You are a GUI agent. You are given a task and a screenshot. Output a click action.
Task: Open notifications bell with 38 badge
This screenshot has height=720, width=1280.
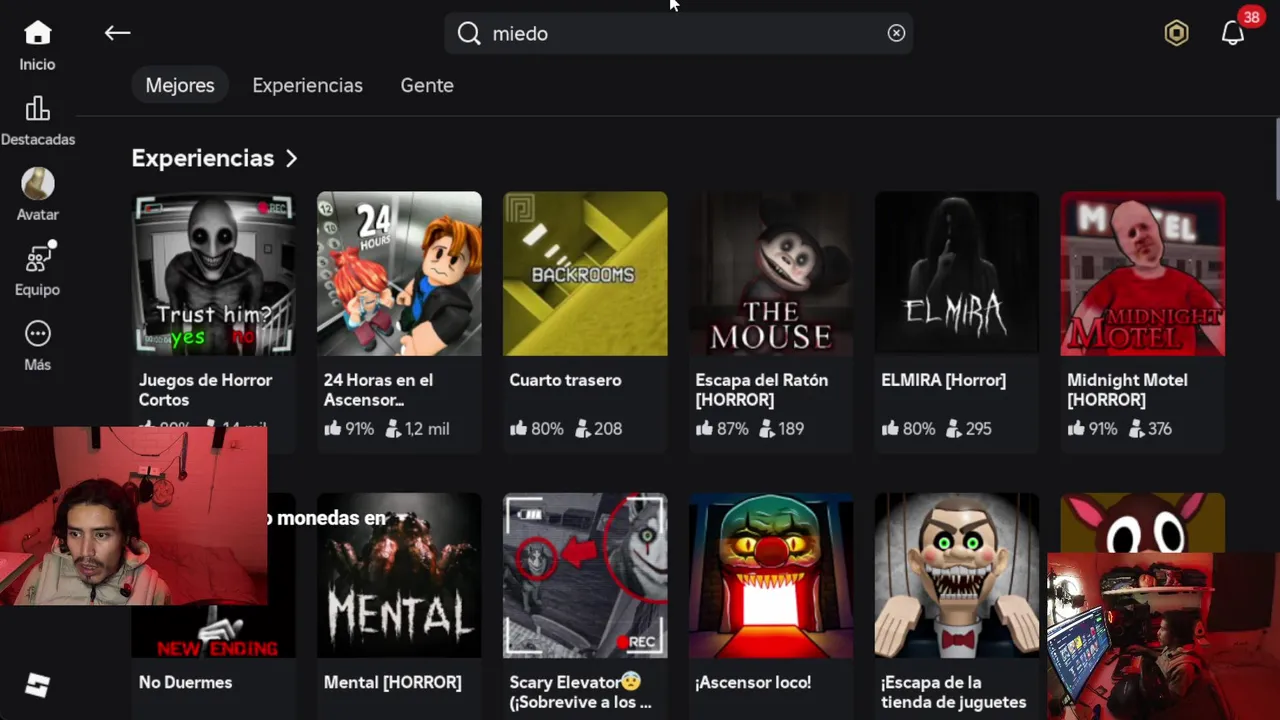(x=1233, y=33)
